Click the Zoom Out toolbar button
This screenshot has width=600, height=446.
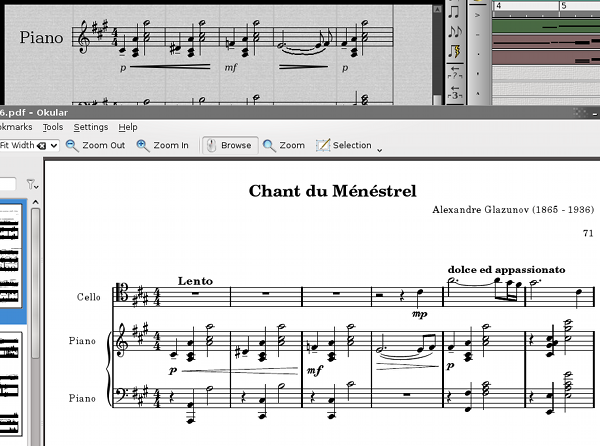coord(95,145)
